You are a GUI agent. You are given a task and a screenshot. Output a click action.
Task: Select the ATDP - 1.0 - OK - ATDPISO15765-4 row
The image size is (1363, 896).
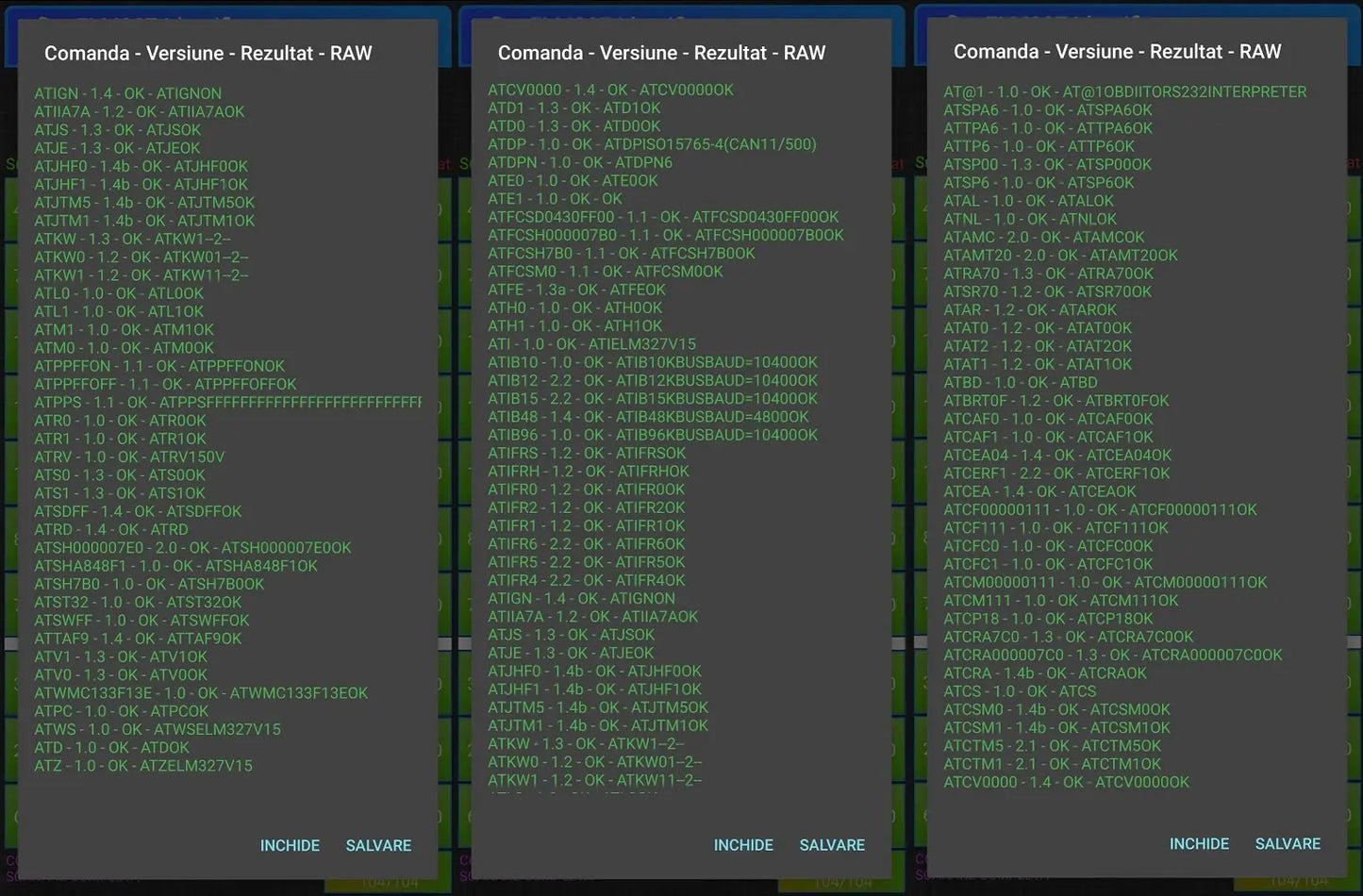(x=652, y=144)
